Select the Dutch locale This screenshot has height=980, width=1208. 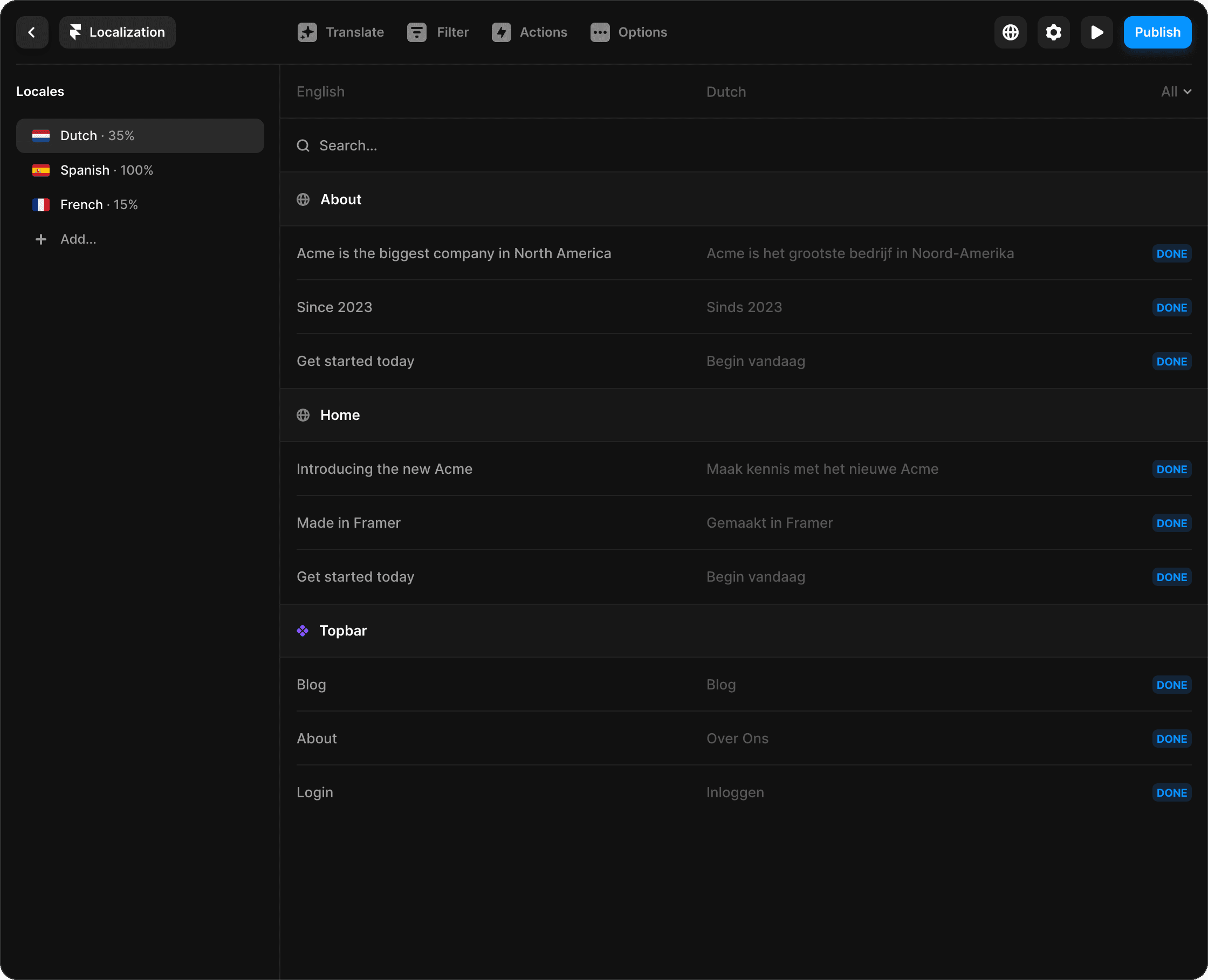pyautogui.click(x=140, y=135)
